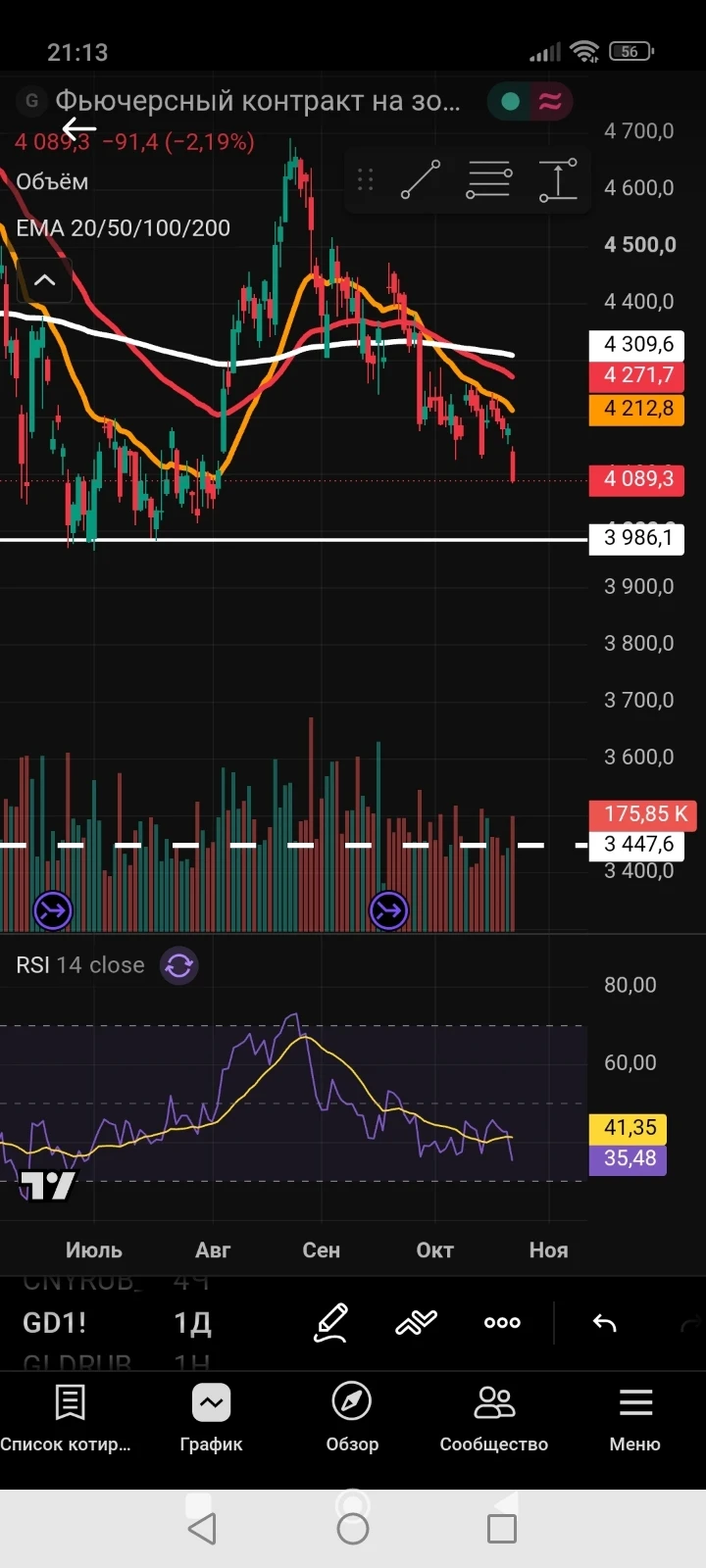Tap the 4 309,6 white EMA price label
The width and height of the screenshot is (706, 1568).
click(636, 344)
